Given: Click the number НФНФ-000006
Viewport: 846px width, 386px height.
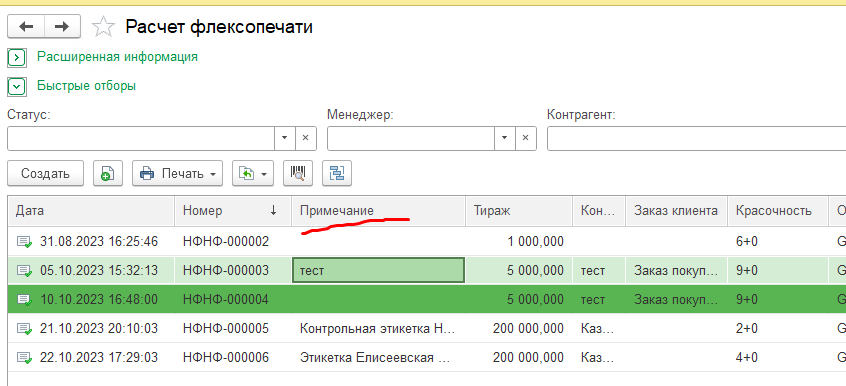Looking at the screenshot, I should (x=226, y=357).
